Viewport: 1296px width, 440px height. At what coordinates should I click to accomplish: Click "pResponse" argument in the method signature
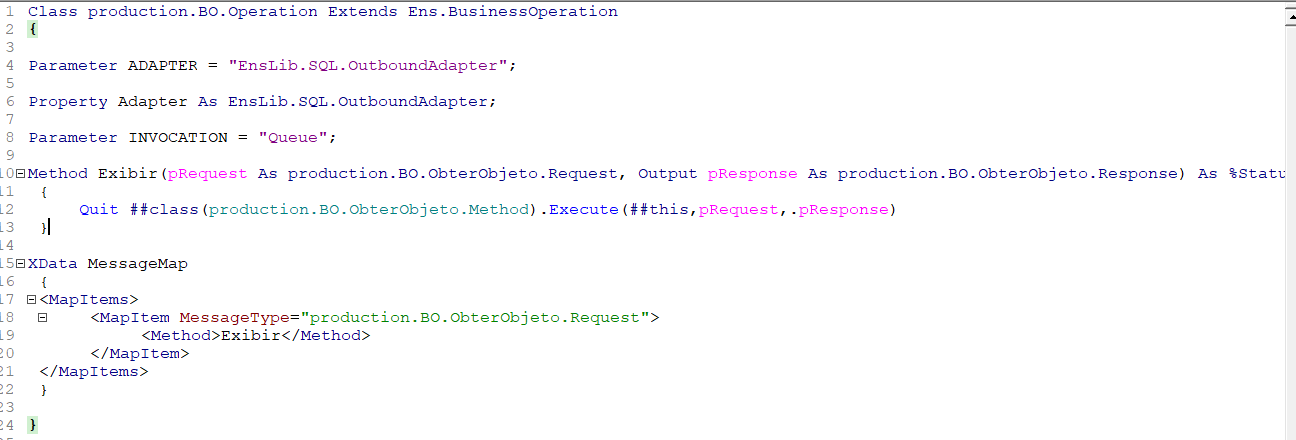753,174
